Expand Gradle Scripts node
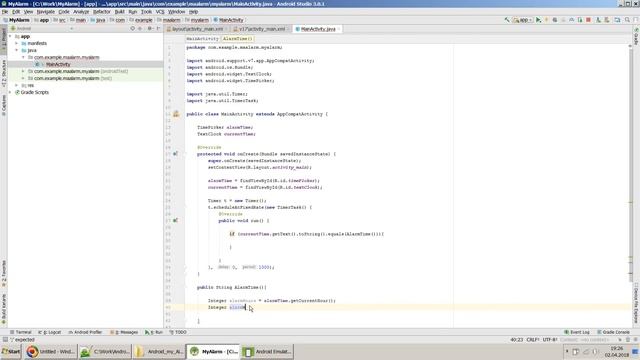The height and width of the screenshot is (360, 640). pyautogui.click(x=10, y=92)
